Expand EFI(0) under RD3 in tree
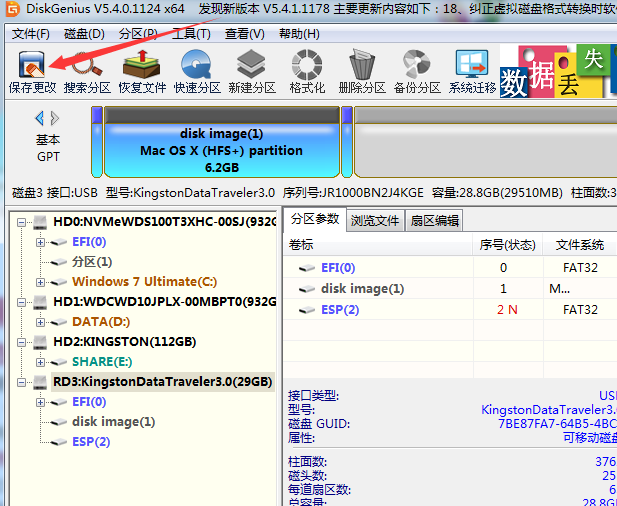This screenshot has width=617, height=506. click(40, 402)
